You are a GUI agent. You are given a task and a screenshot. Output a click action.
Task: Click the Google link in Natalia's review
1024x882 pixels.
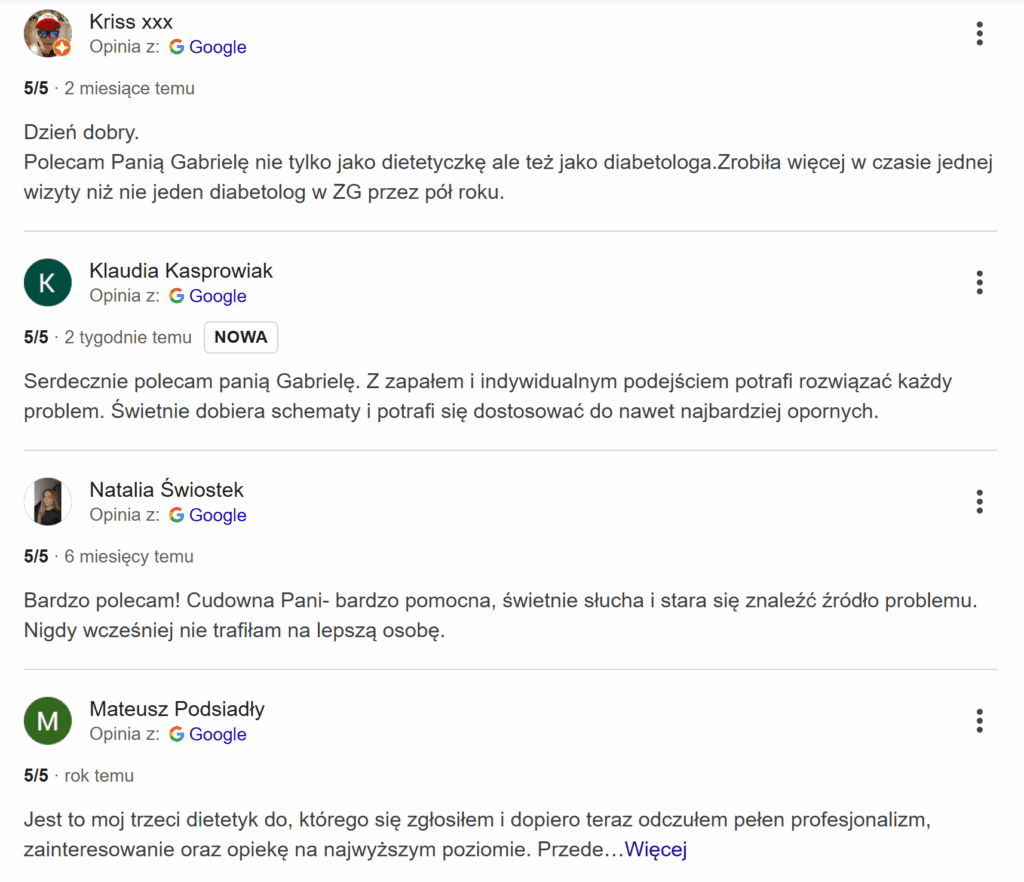tap(217, 515)
